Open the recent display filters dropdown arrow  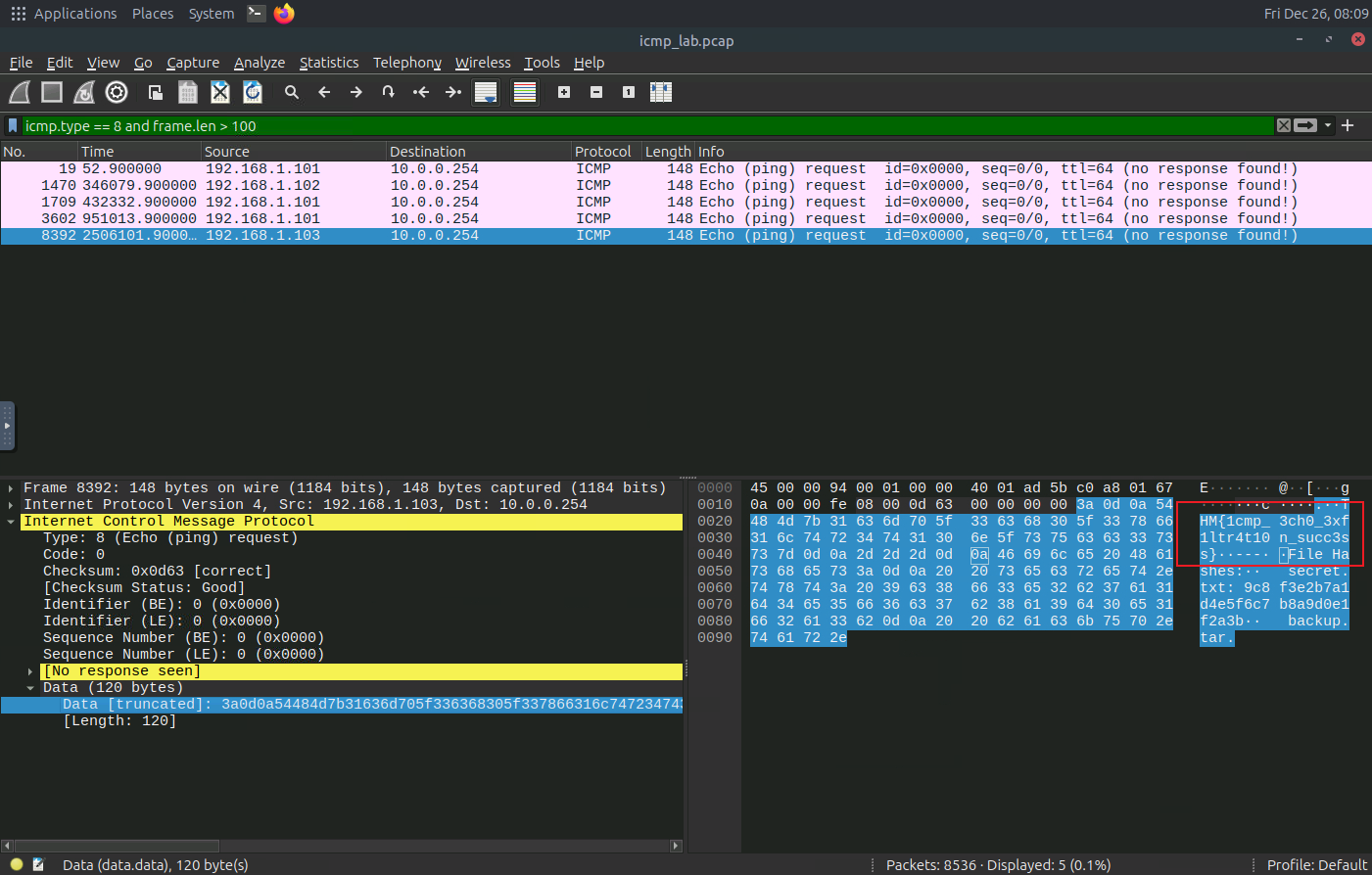tap(1328, 125)
